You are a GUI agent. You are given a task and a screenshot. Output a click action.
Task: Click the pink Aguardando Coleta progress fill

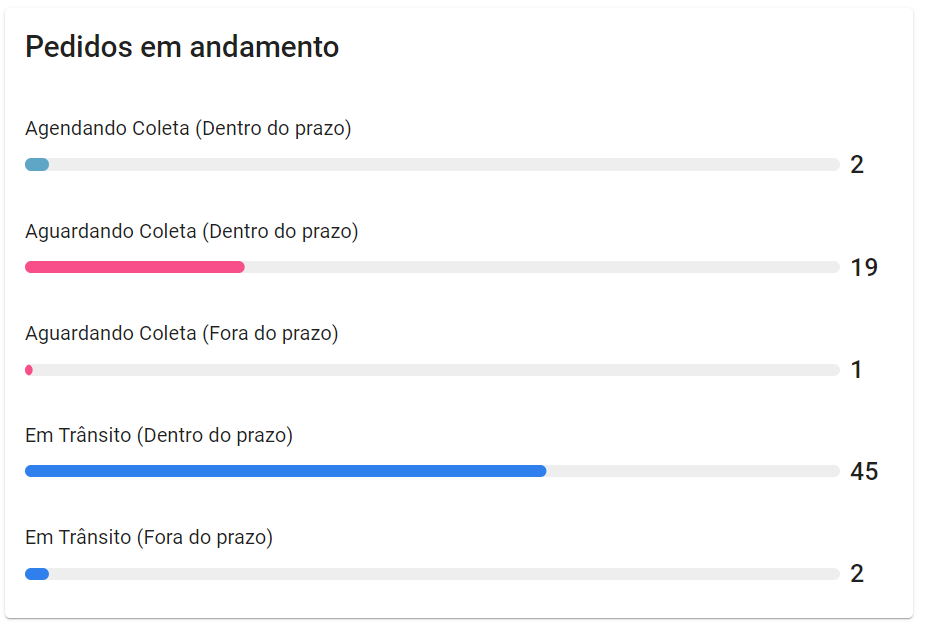point(135,267)
